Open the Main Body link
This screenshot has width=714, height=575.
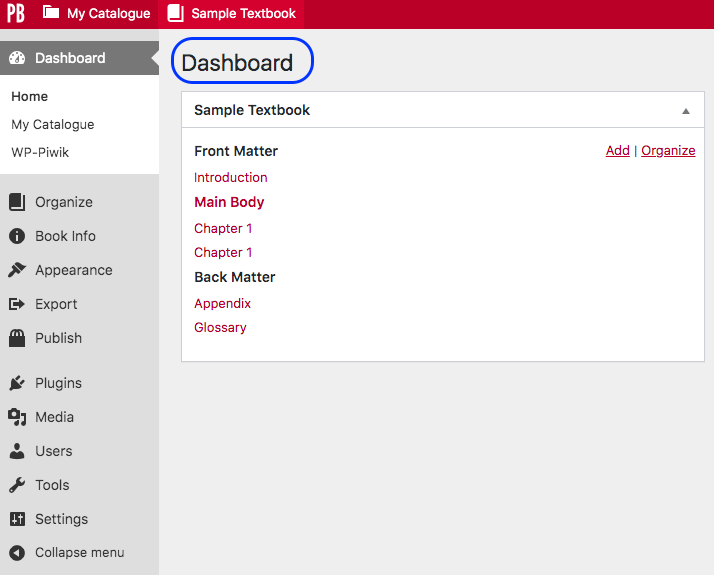click(x=229, y=202)
